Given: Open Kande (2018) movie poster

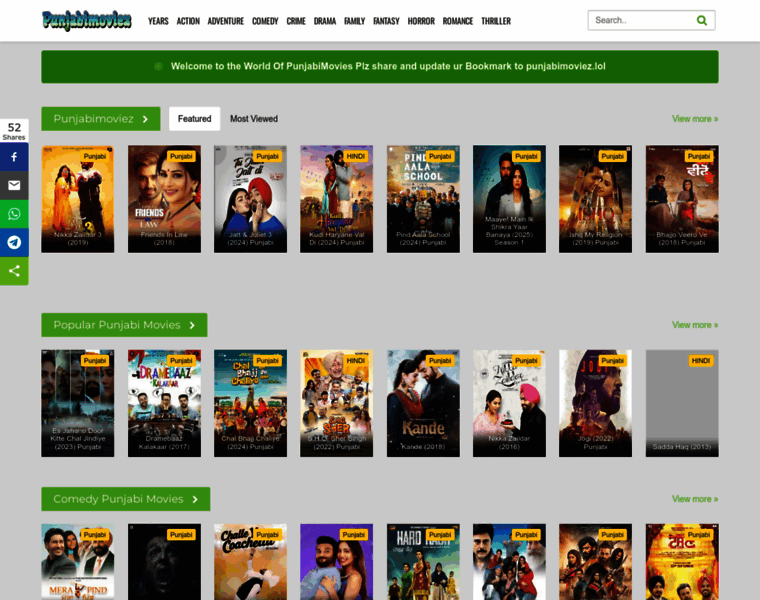Looking at the screenshot, I should [423, 403].
